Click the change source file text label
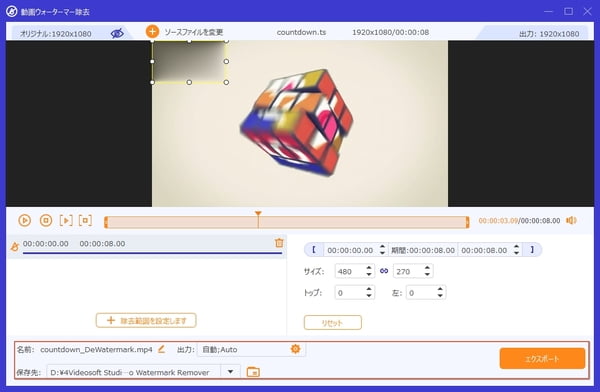Viewport: 600px width, 392px height. pos(194,32)
